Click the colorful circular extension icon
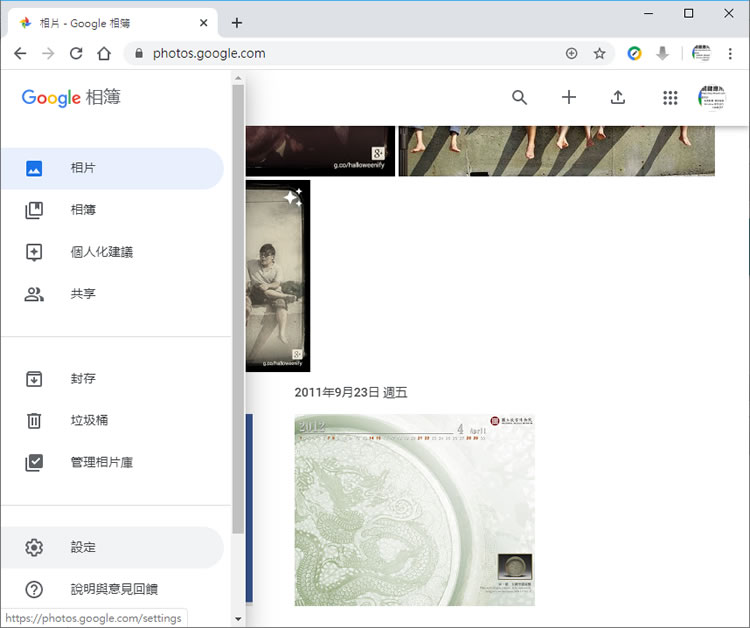 [x=634, y=54]
